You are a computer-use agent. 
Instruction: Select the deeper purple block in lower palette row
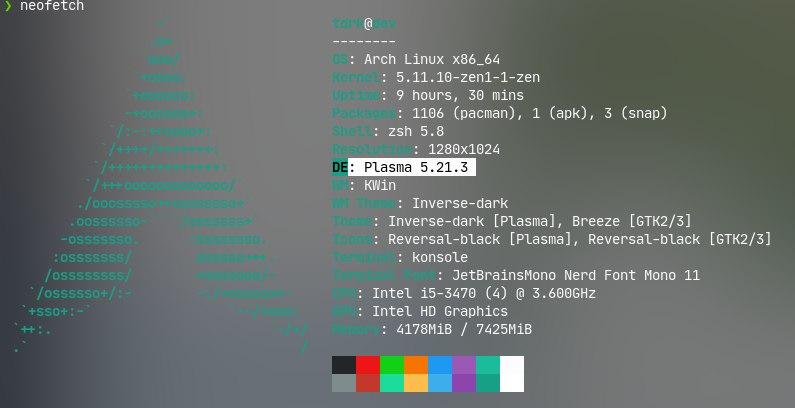pos(464,383)
